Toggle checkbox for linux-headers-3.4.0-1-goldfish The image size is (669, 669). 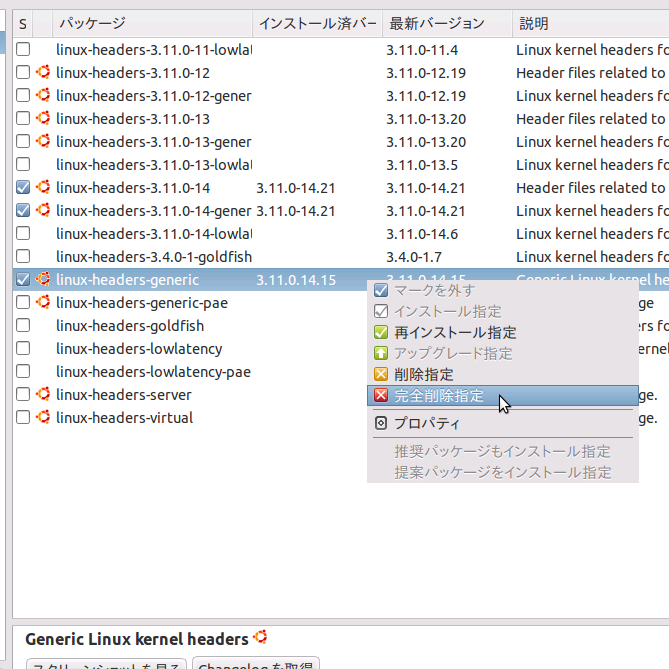23,256
